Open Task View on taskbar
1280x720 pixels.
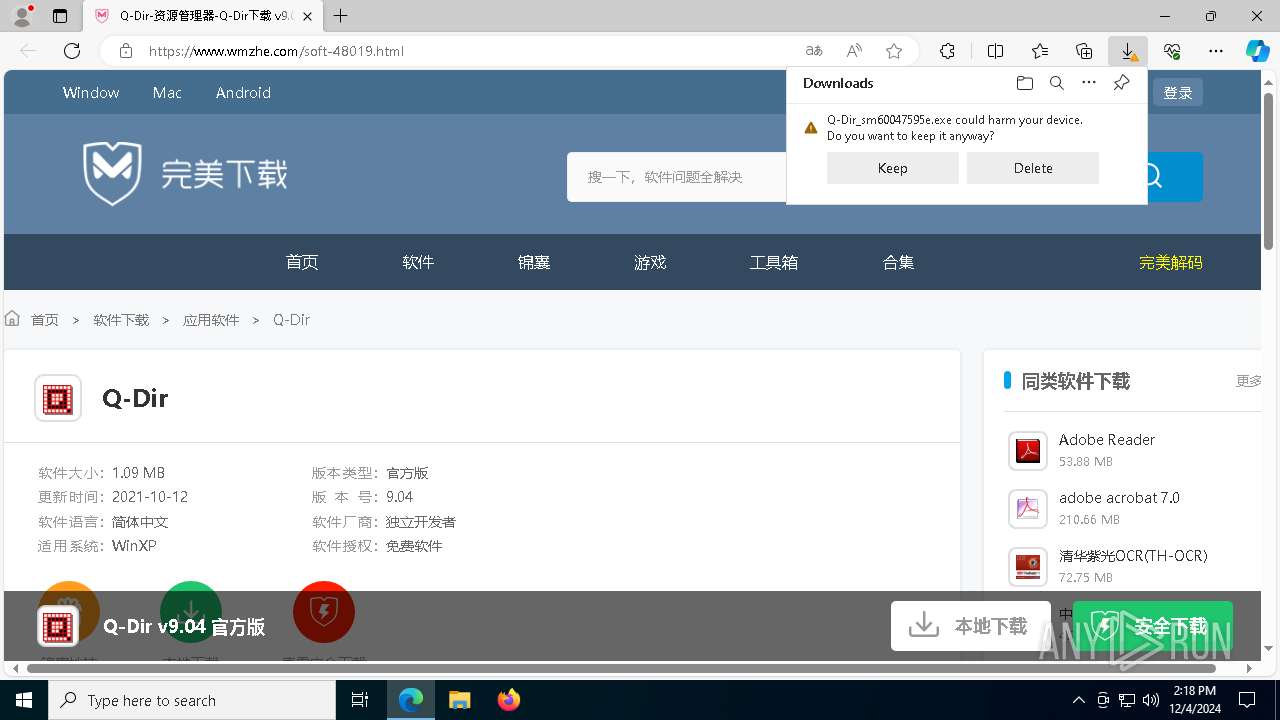[360, 700]
